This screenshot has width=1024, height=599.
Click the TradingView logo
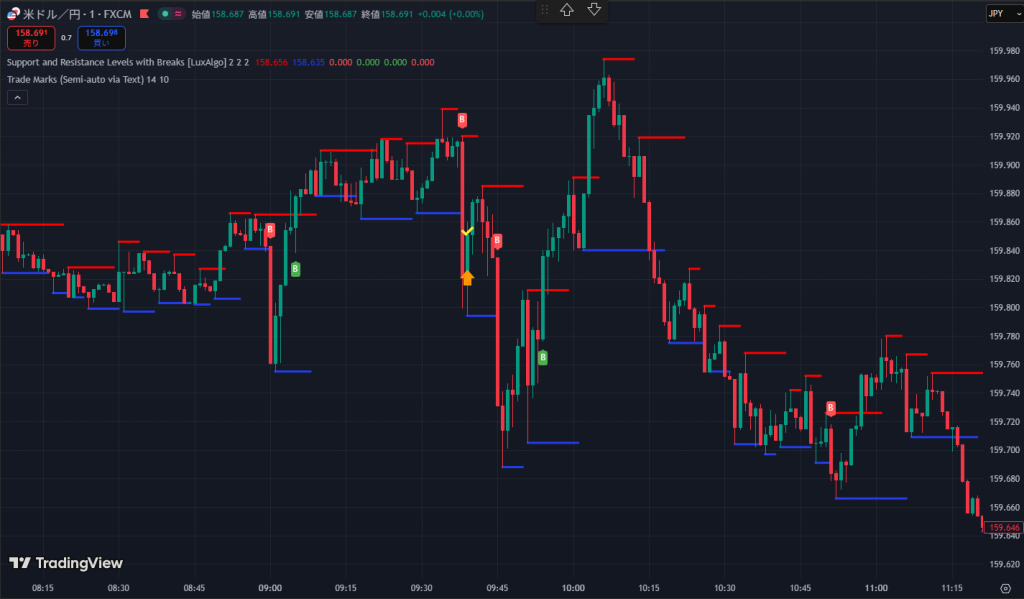tap(66, 563)
